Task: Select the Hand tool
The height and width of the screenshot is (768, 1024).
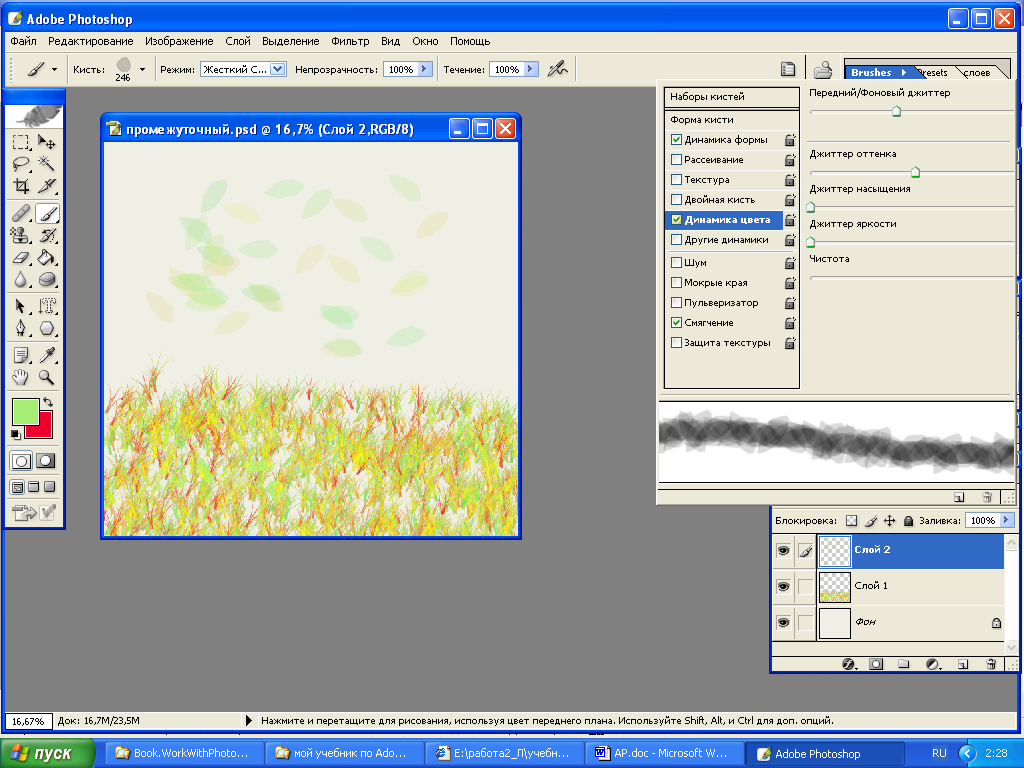Action: (x=21, y=377)
